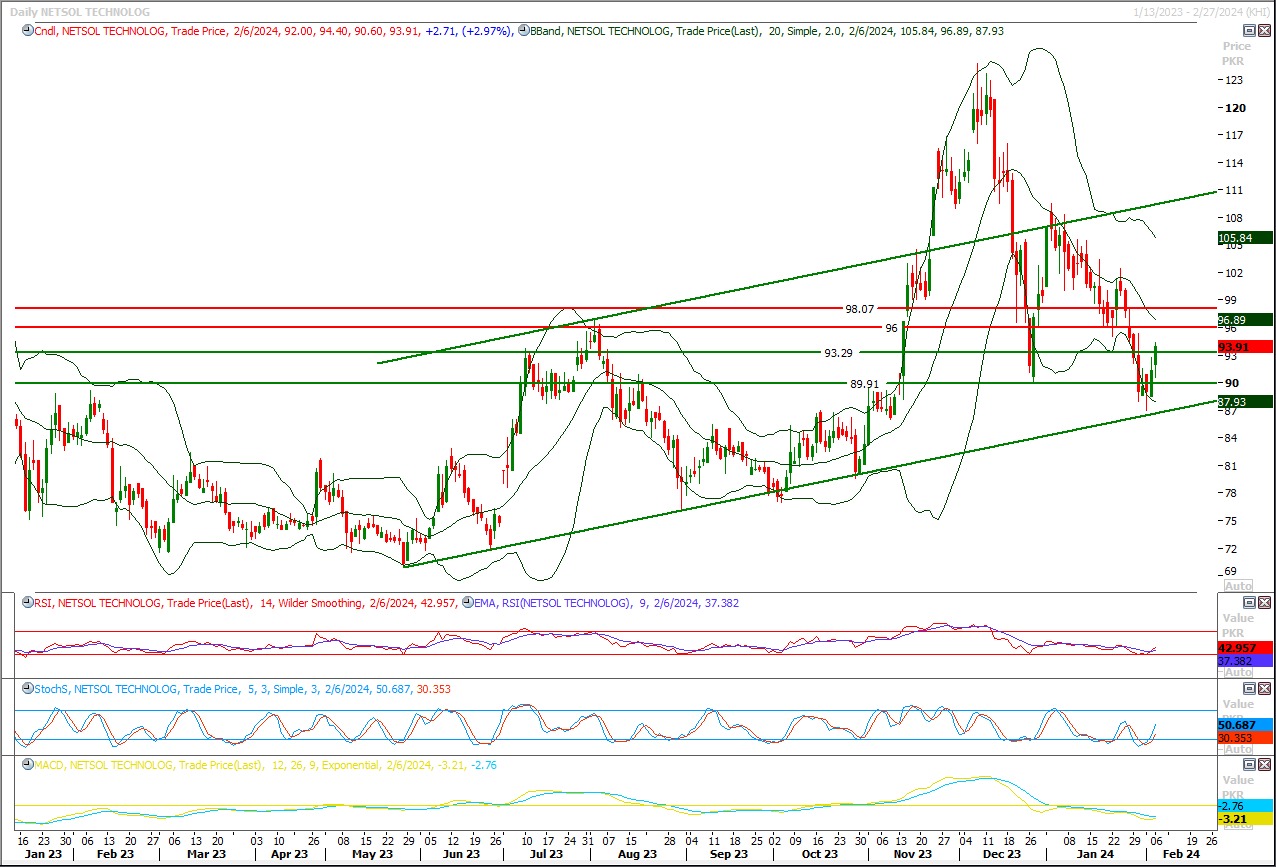Toggle Auto scale on RSI axis
This screenshot has width=1276, height=867.
click(1238, 673)
